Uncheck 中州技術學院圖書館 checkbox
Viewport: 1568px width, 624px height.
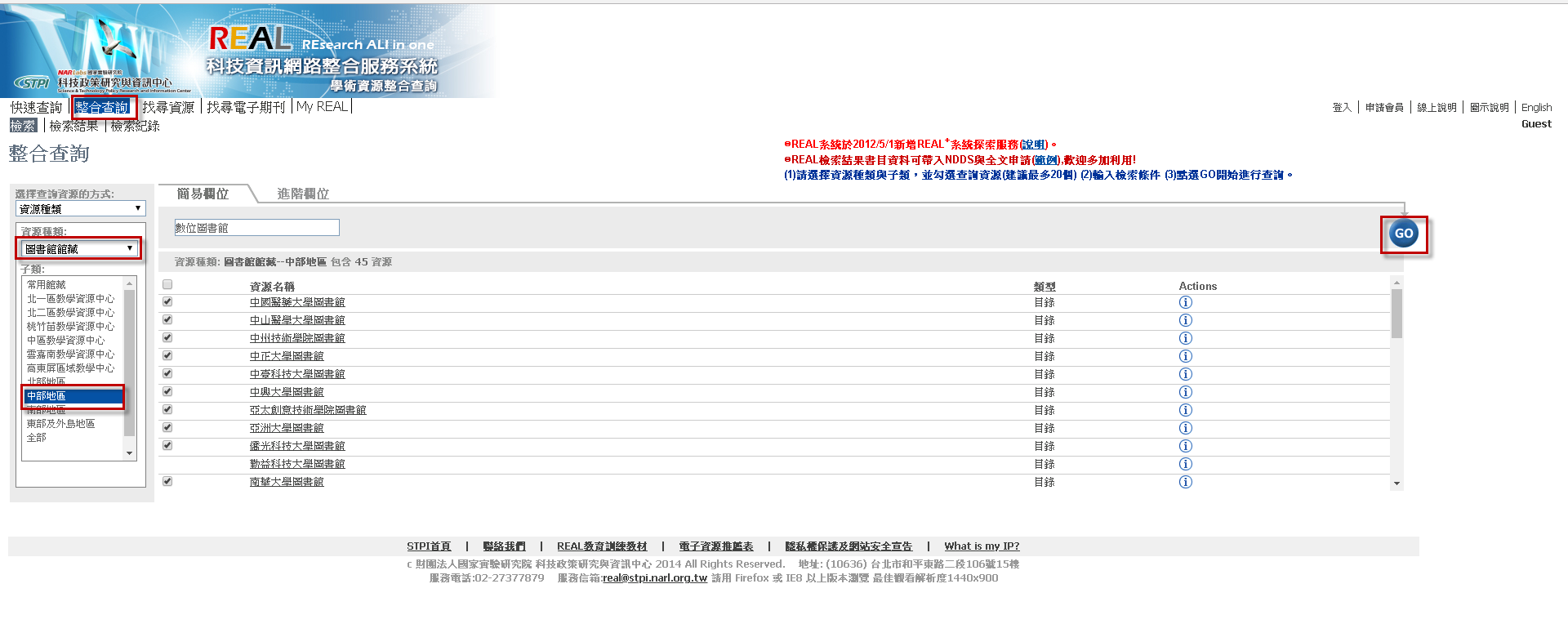click(167, 337)
